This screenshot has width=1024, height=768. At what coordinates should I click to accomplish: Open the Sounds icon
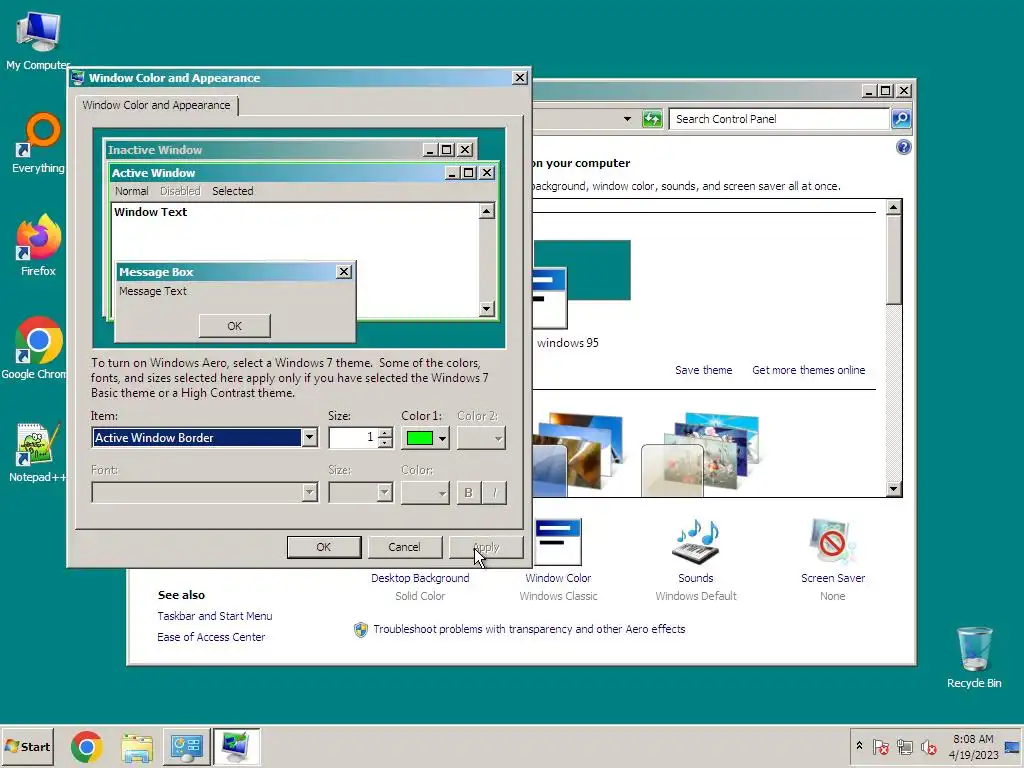696,542
